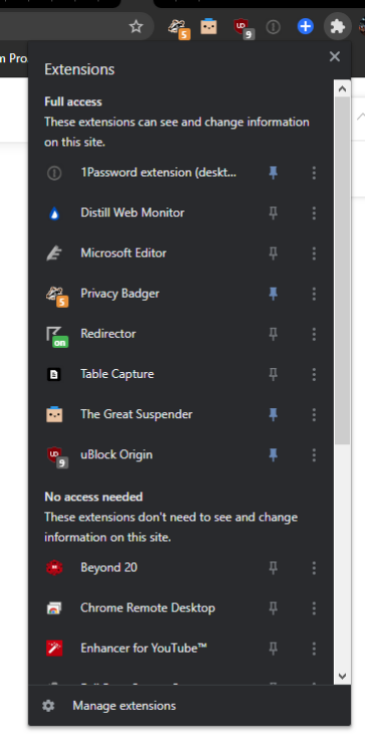Bookmark this page with the star icon
This screenshot has width=365, height=749.
[136, 27]
